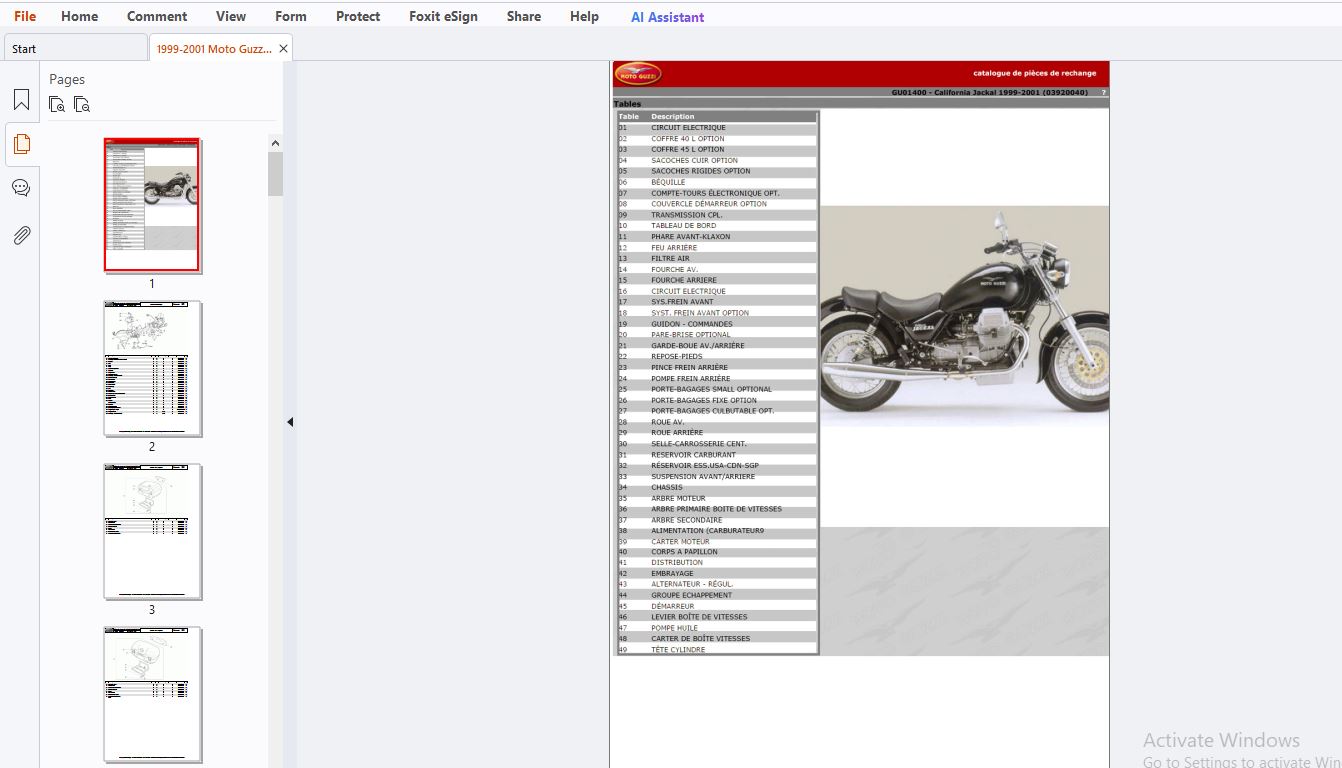Click FOURCHE AV. entry

674,269
